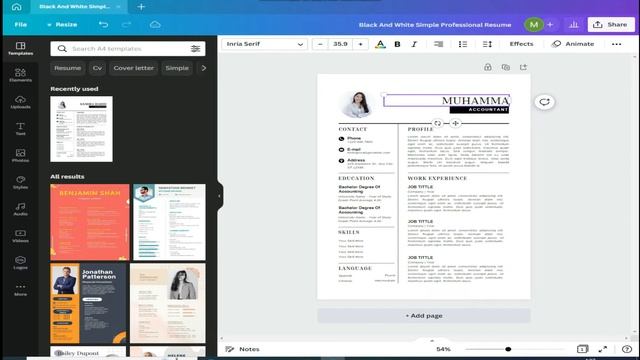Screen dimensions: 640x360
Task: Add a new page with the icon above canvas
Action: click(523, 67)
